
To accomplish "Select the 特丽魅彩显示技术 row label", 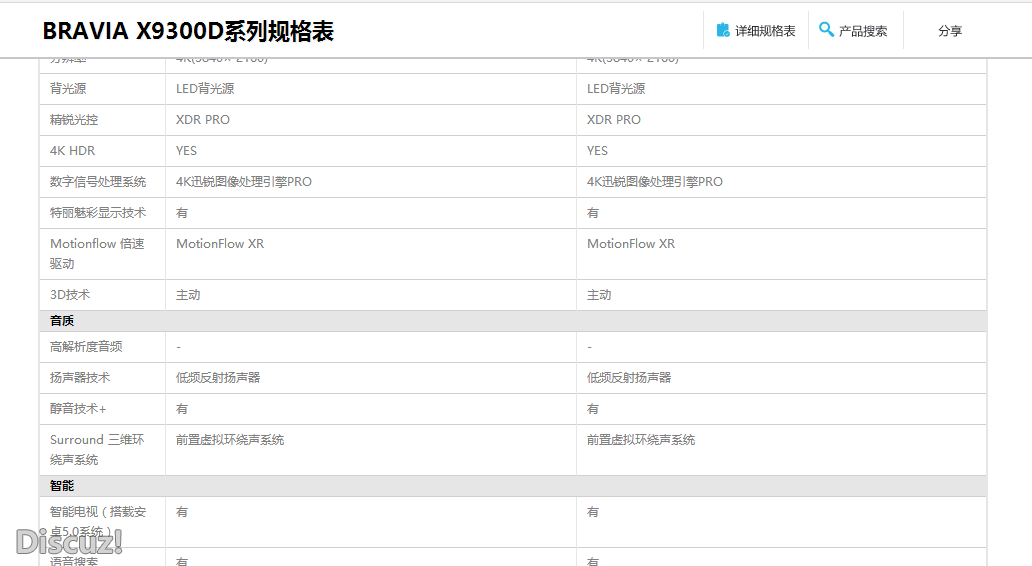I will pos(98,213).
